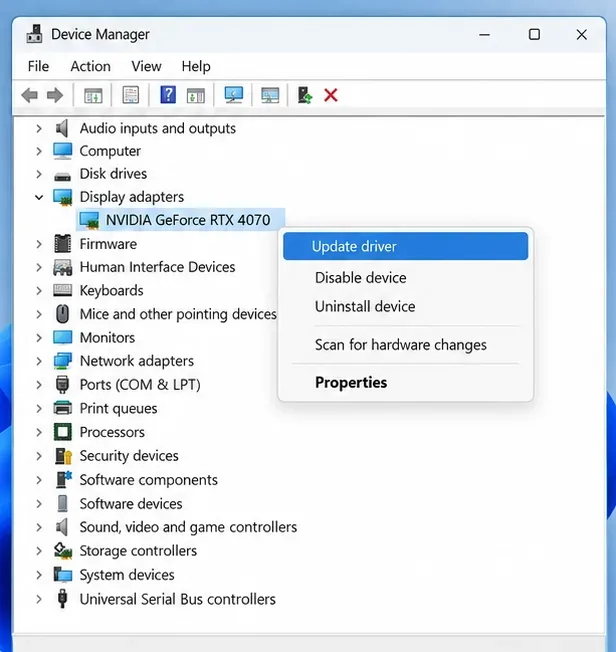The width and height of the screenshot is (616, 652).
Task: Click the Device Manager title bar icon
Action: 34,34
